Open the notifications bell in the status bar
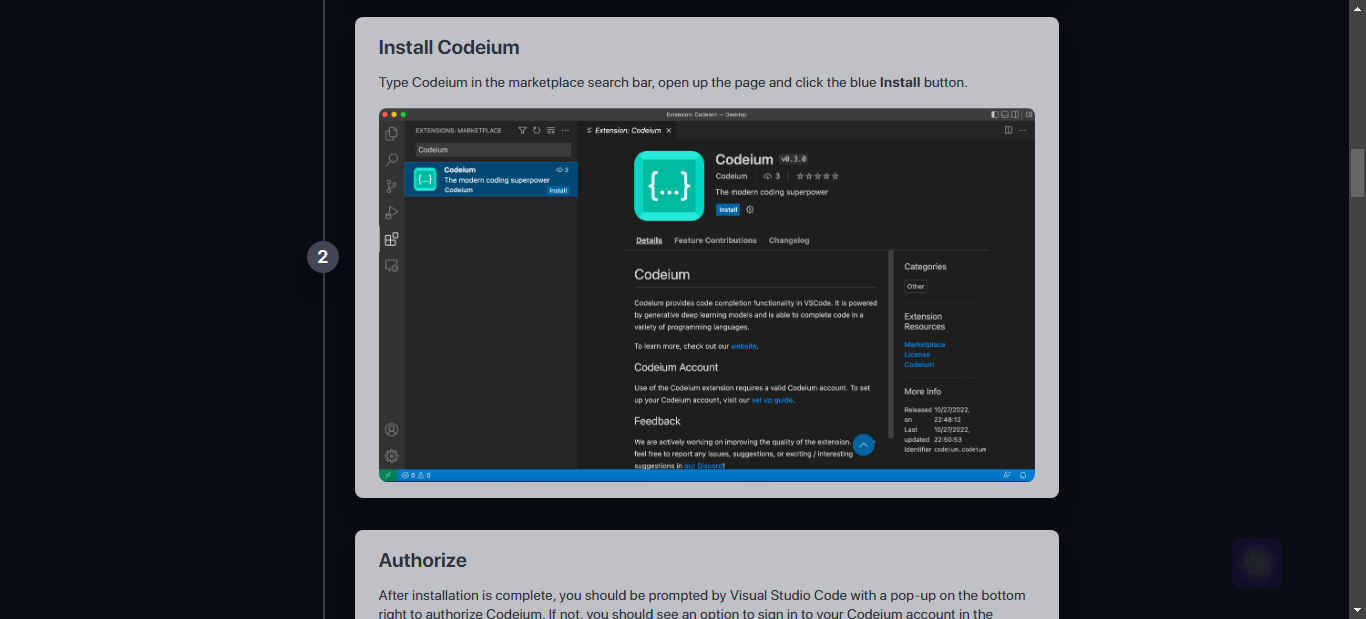 1023,475
